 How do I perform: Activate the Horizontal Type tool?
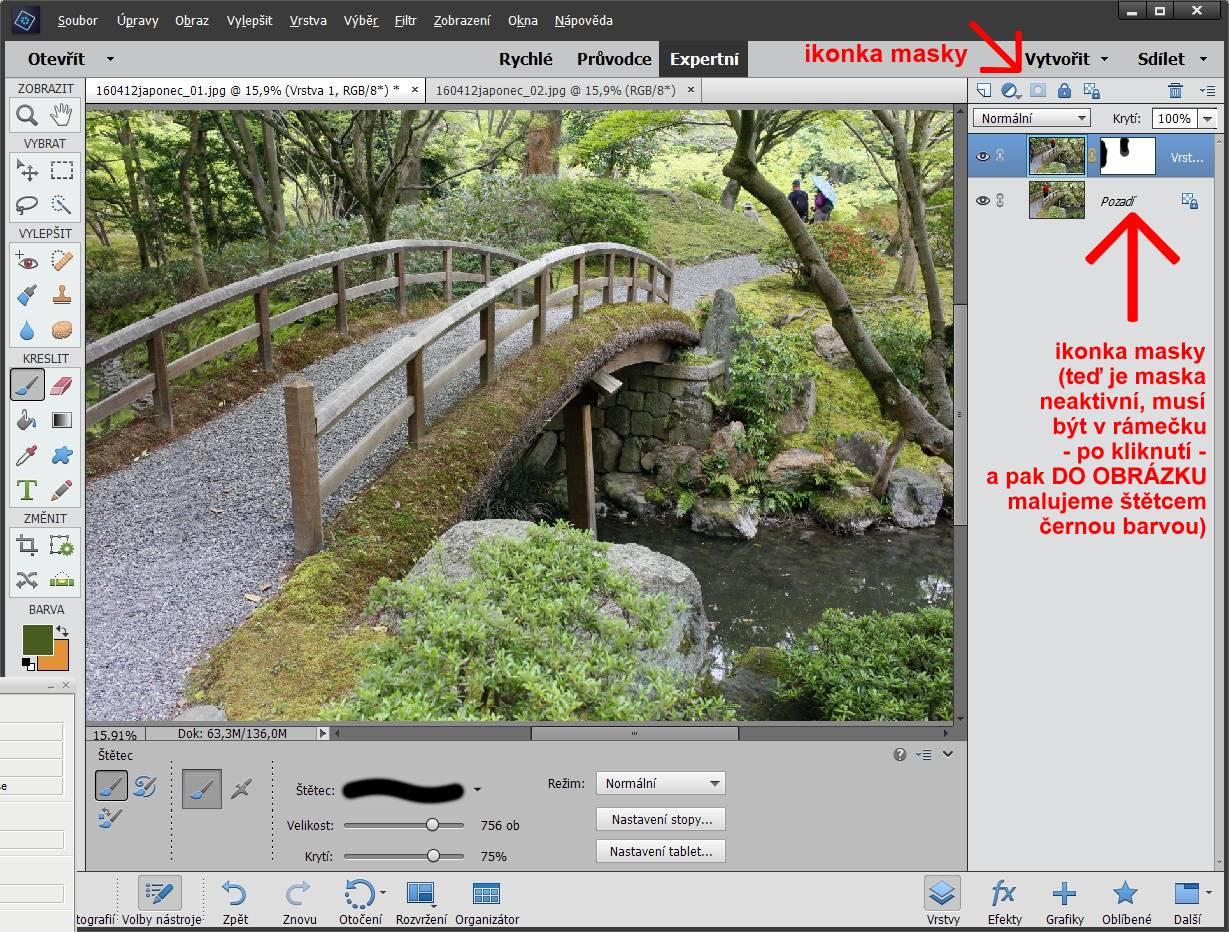(27, 490)
